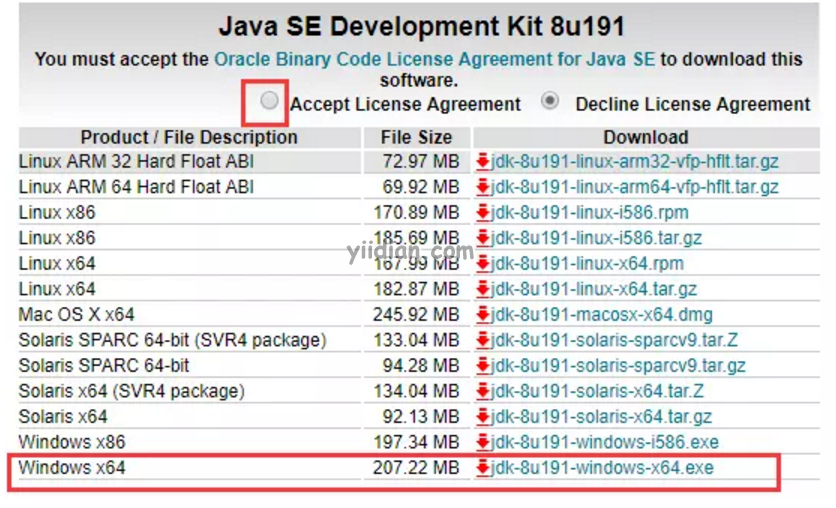Click the 72.97 MB file size cell

(x=421, y=161)
